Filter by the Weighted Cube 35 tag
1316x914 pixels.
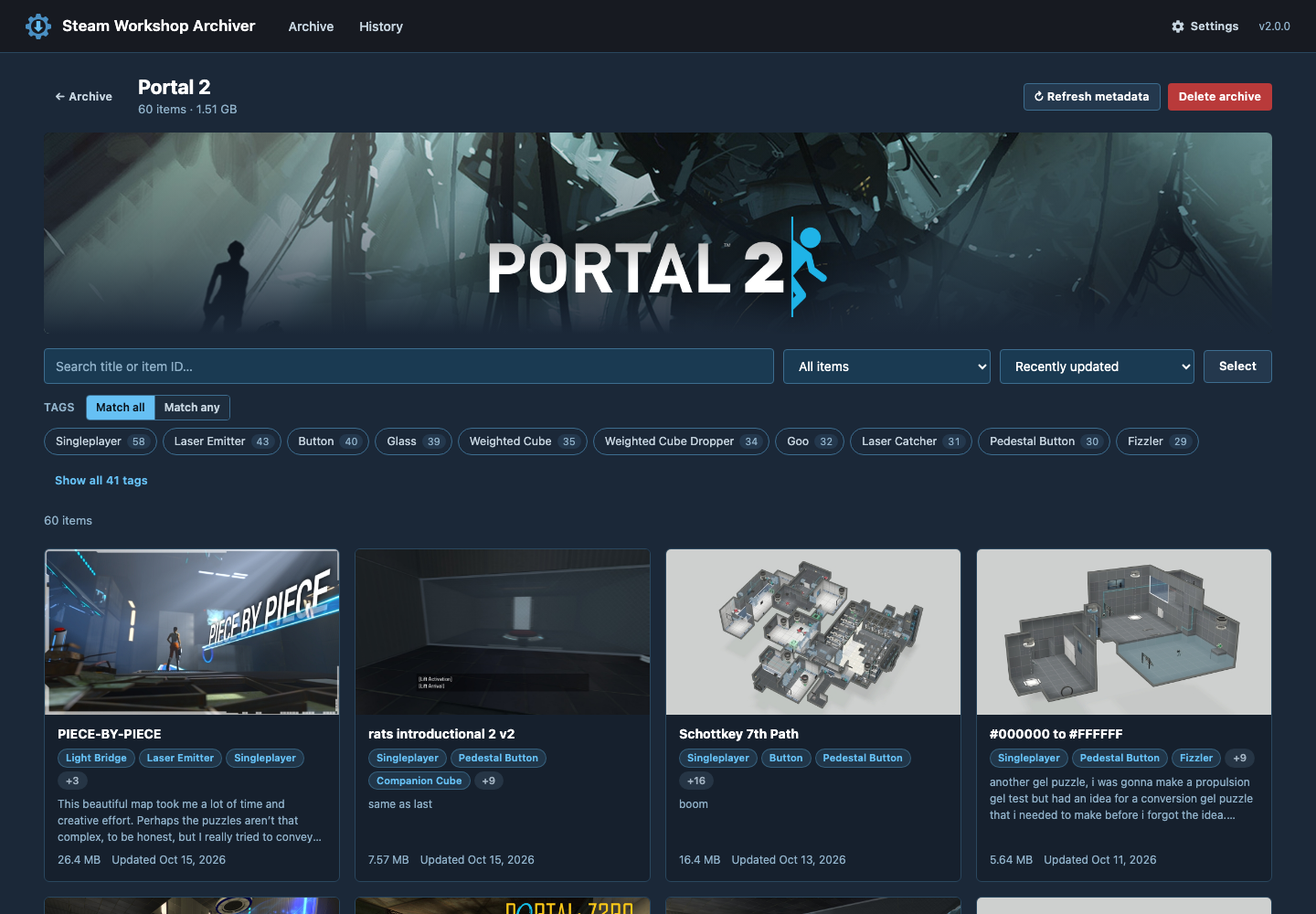click(x=523, y=441)
